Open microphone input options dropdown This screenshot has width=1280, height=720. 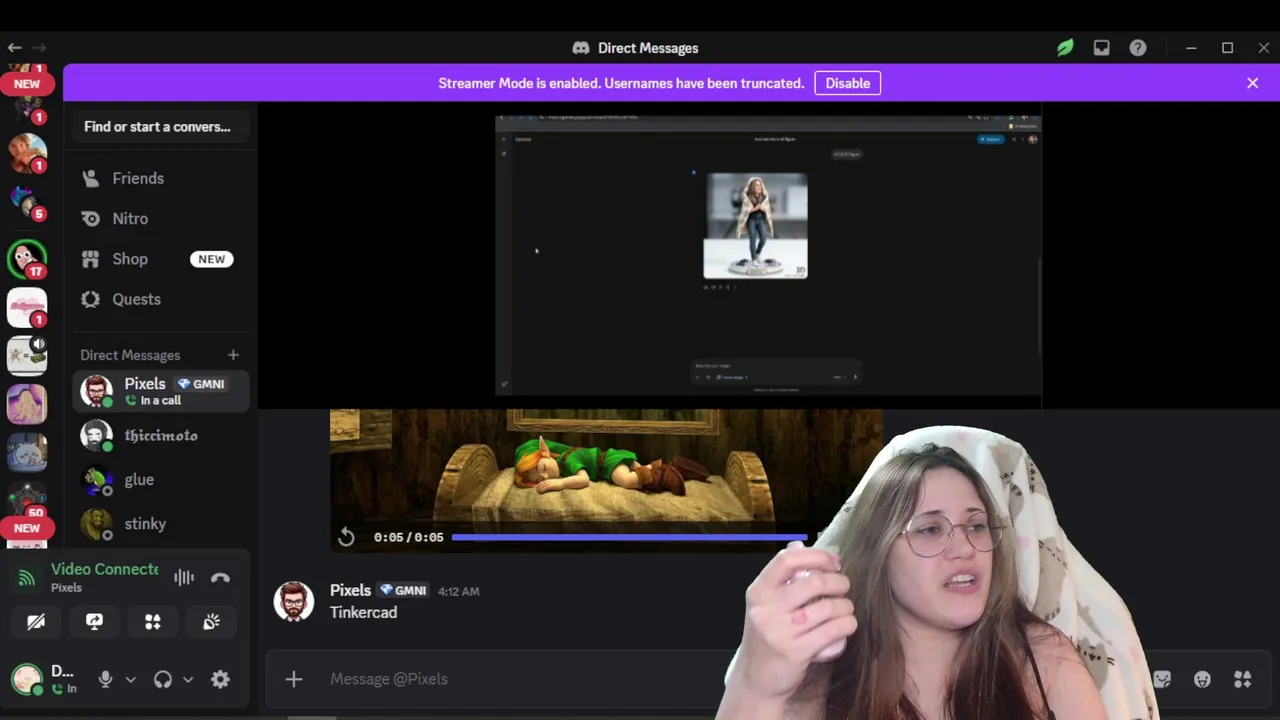130,679
